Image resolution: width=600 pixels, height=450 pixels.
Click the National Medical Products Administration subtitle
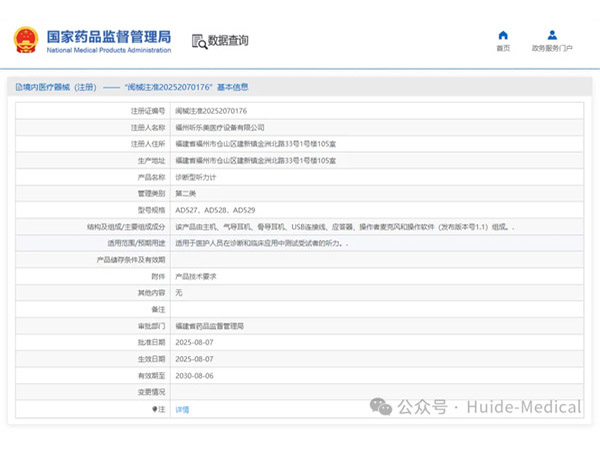tap(108, 49)
